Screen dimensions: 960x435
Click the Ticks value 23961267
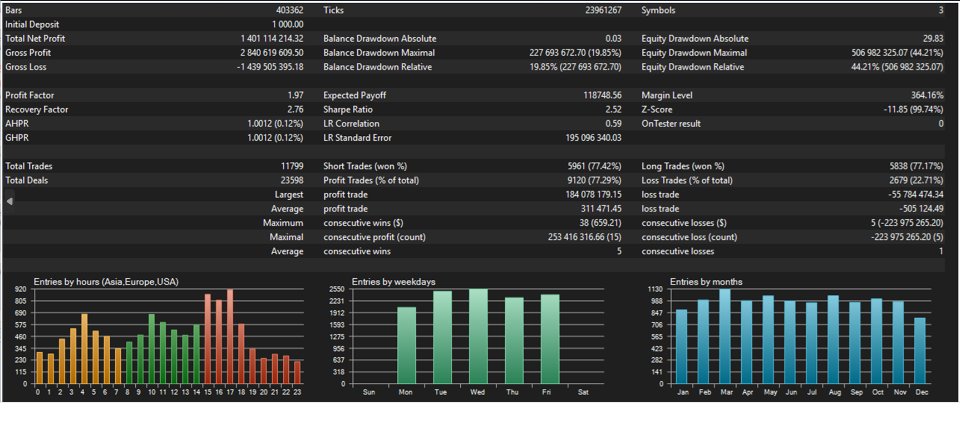pyautogui.click(x=603, y=10)
